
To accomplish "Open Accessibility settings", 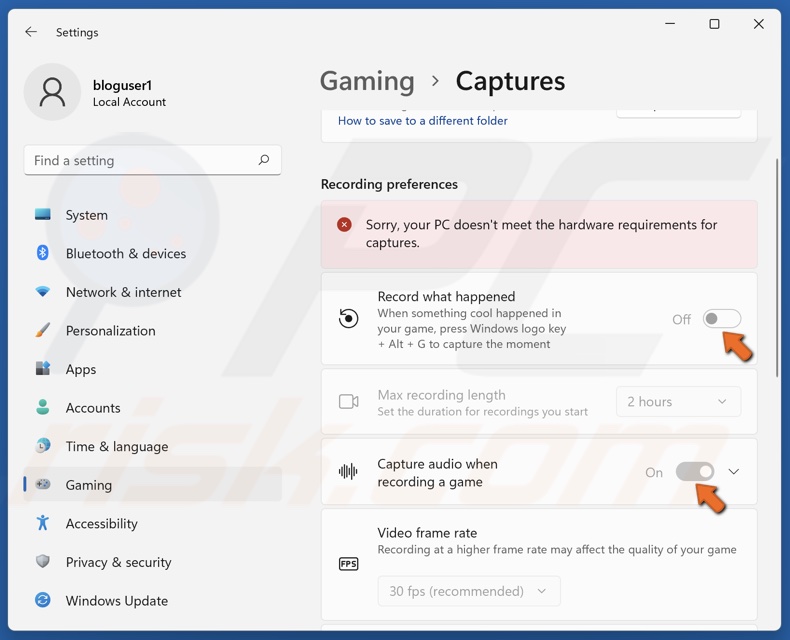I will (x=152, y=523).
